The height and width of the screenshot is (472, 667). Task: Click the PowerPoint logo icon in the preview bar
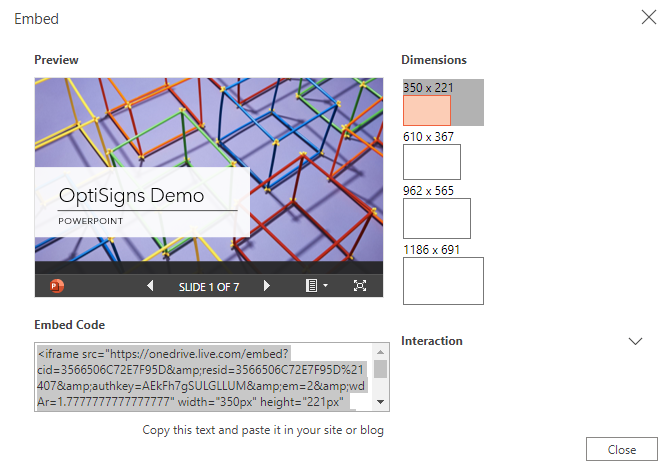(57, 286)
